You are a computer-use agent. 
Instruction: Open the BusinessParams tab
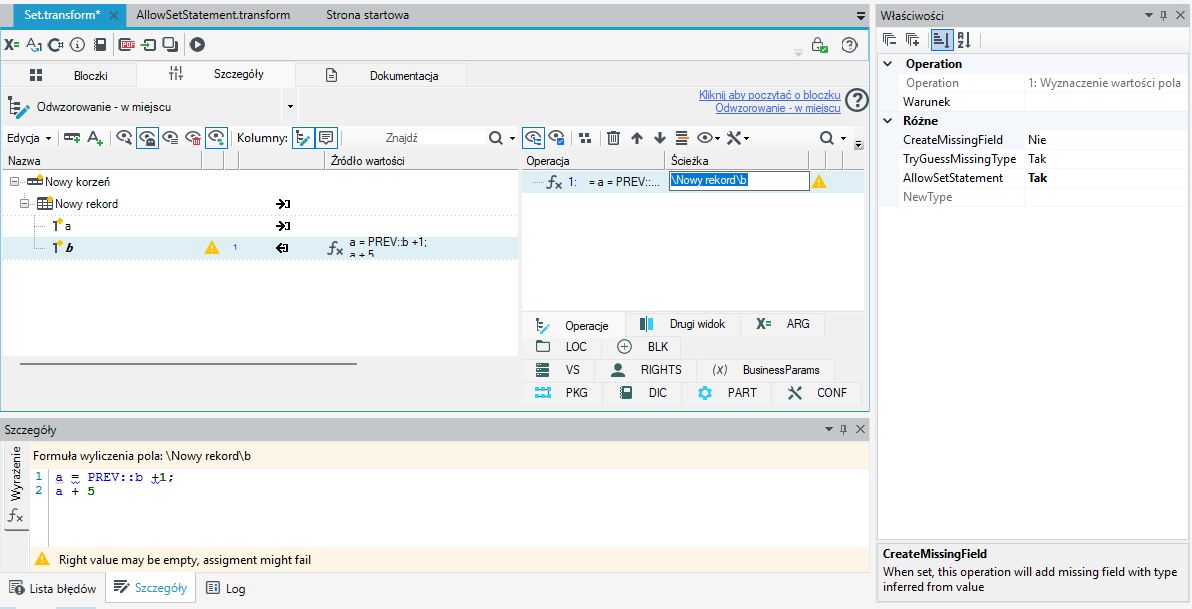click(x=766, y=370)
